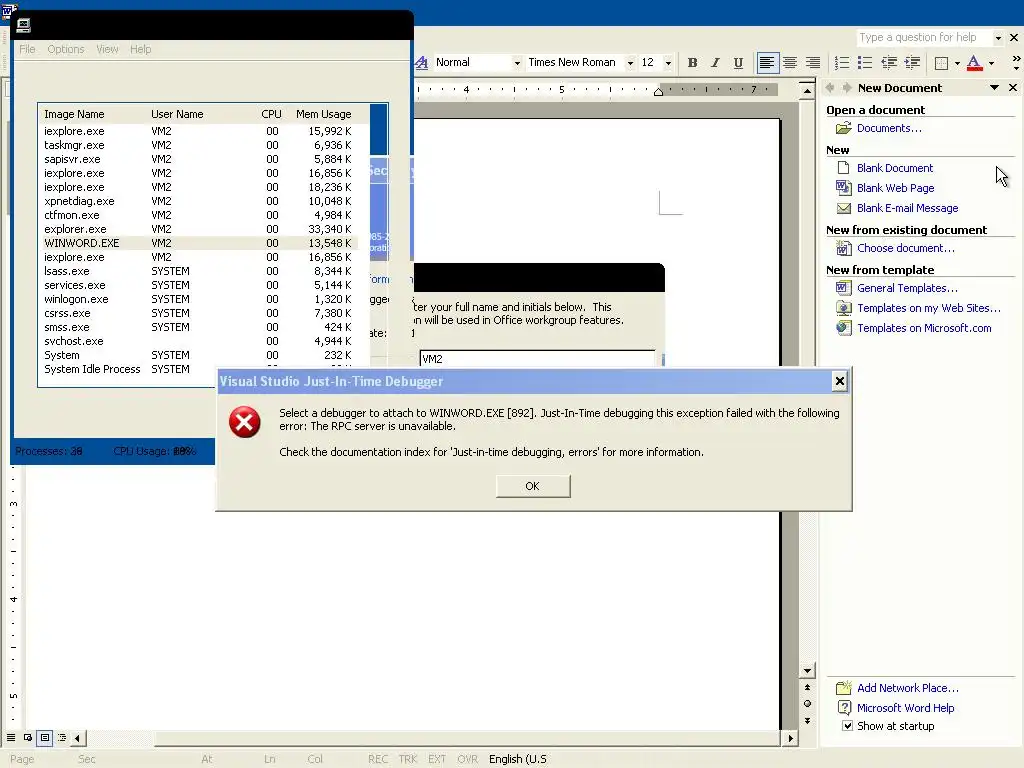This screenshot has width=1024, height=768.
Task: Select WINWORD.EXE process row
Action: point(199,243)
